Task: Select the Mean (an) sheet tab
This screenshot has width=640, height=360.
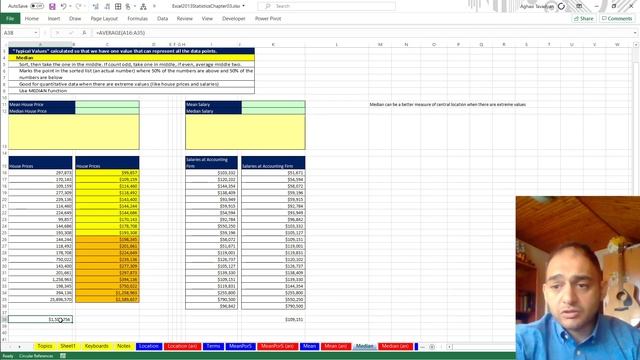Action: coord(336,346)
